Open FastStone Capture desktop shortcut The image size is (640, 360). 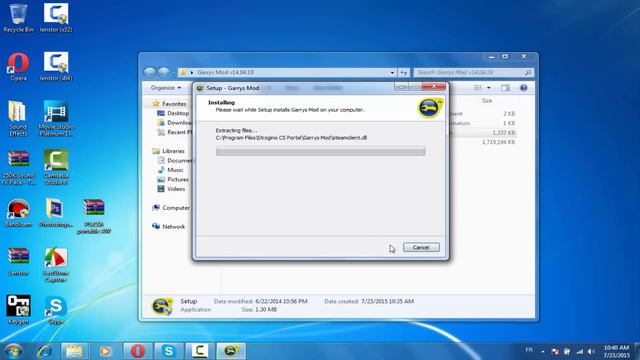tap(56, 265)
